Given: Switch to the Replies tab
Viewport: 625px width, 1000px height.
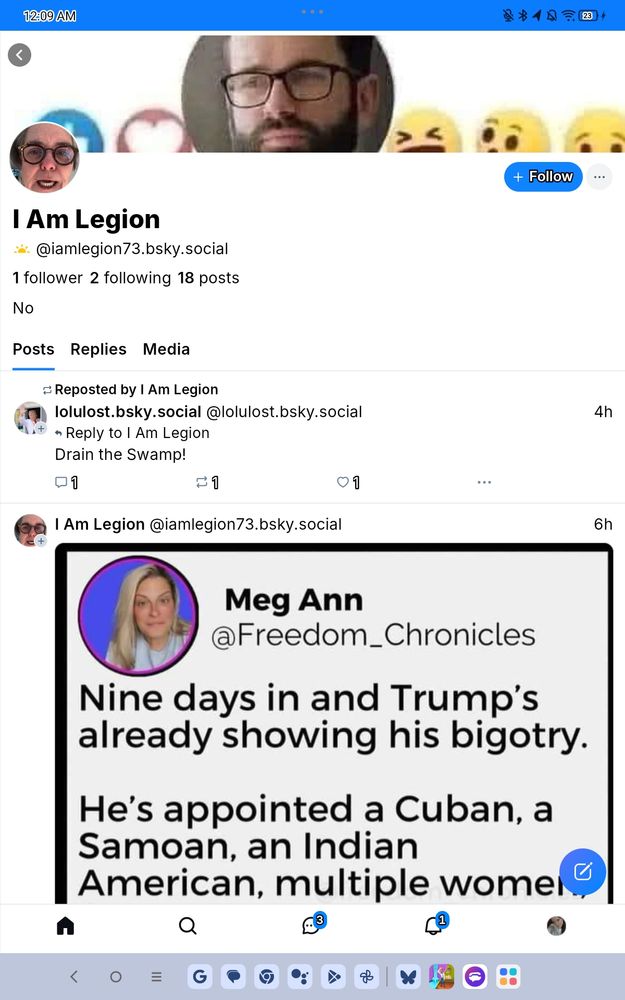Looking at the screenshot, I should [x=98, y=349].
